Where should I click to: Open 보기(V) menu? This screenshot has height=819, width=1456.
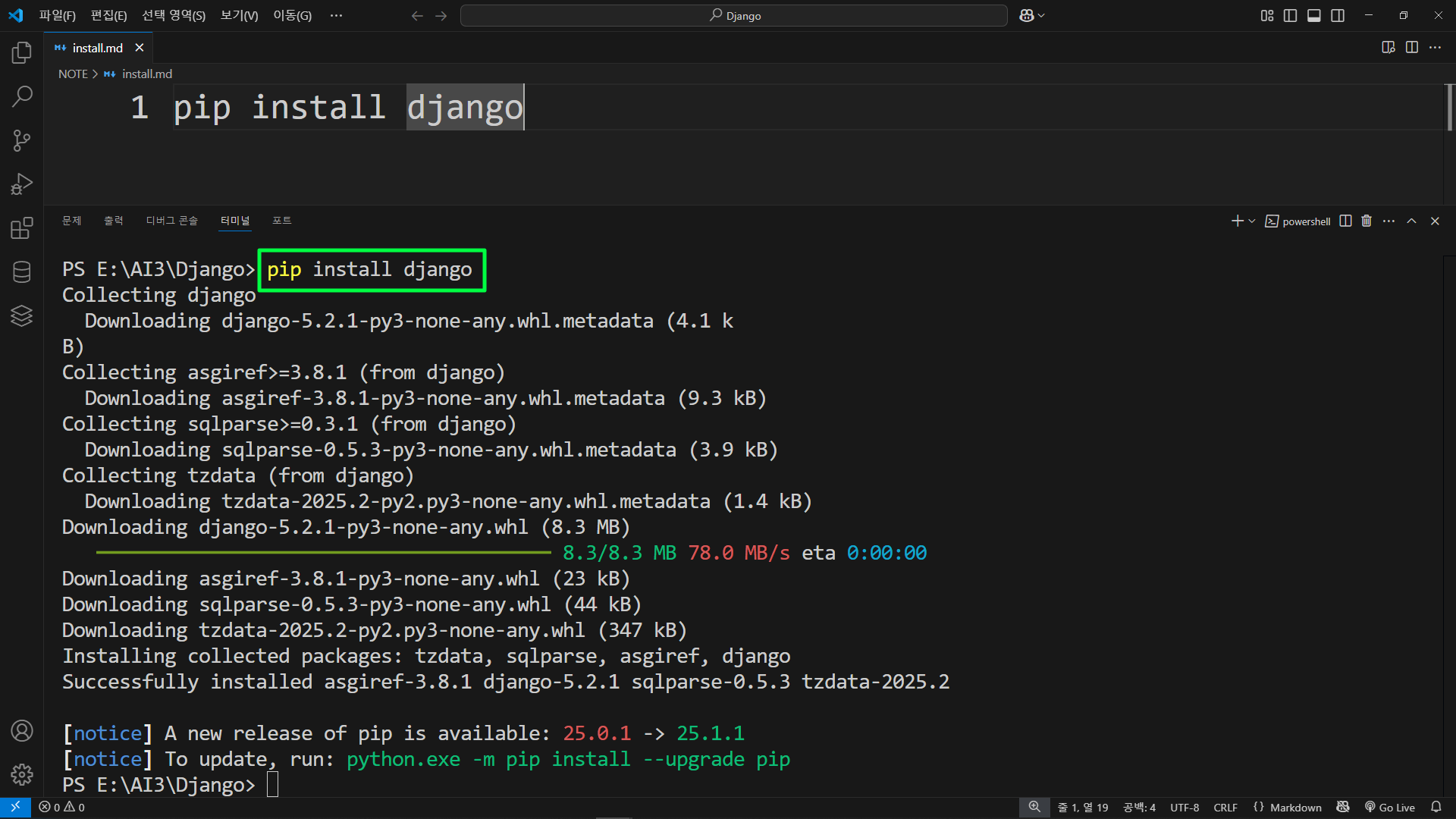coord(239,16)
